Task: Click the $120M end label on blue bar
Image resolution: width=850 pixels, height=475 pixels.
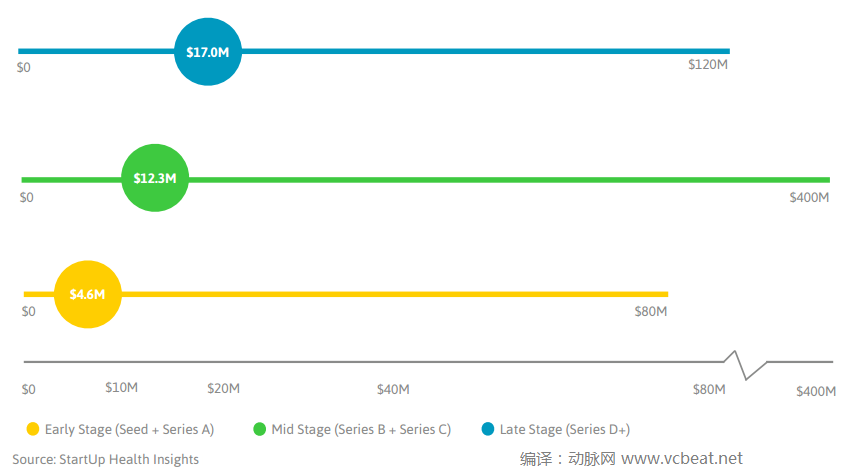Action: tap(707, 65)
